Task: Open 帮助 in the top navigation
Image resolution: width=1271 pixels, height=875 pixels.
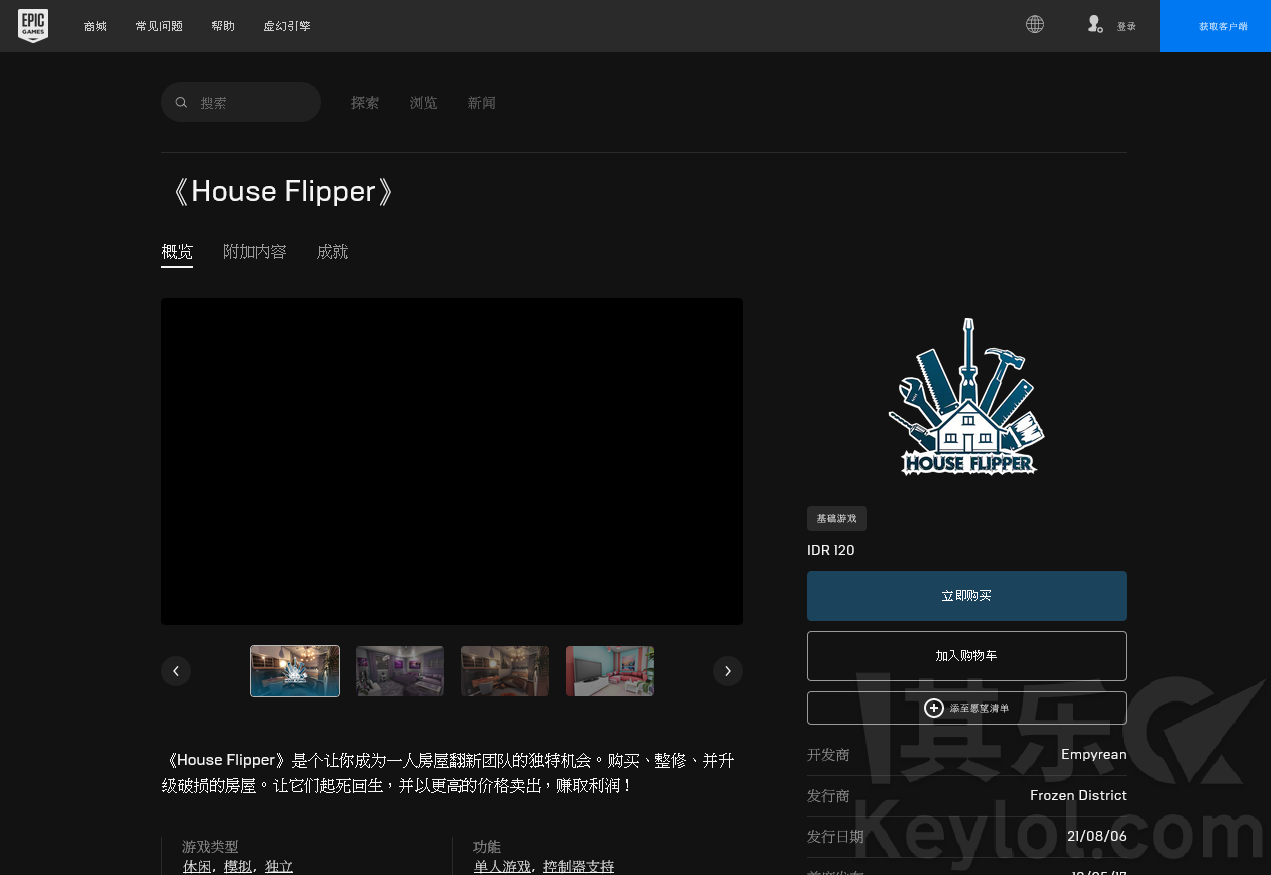Action: coord(223,26)
